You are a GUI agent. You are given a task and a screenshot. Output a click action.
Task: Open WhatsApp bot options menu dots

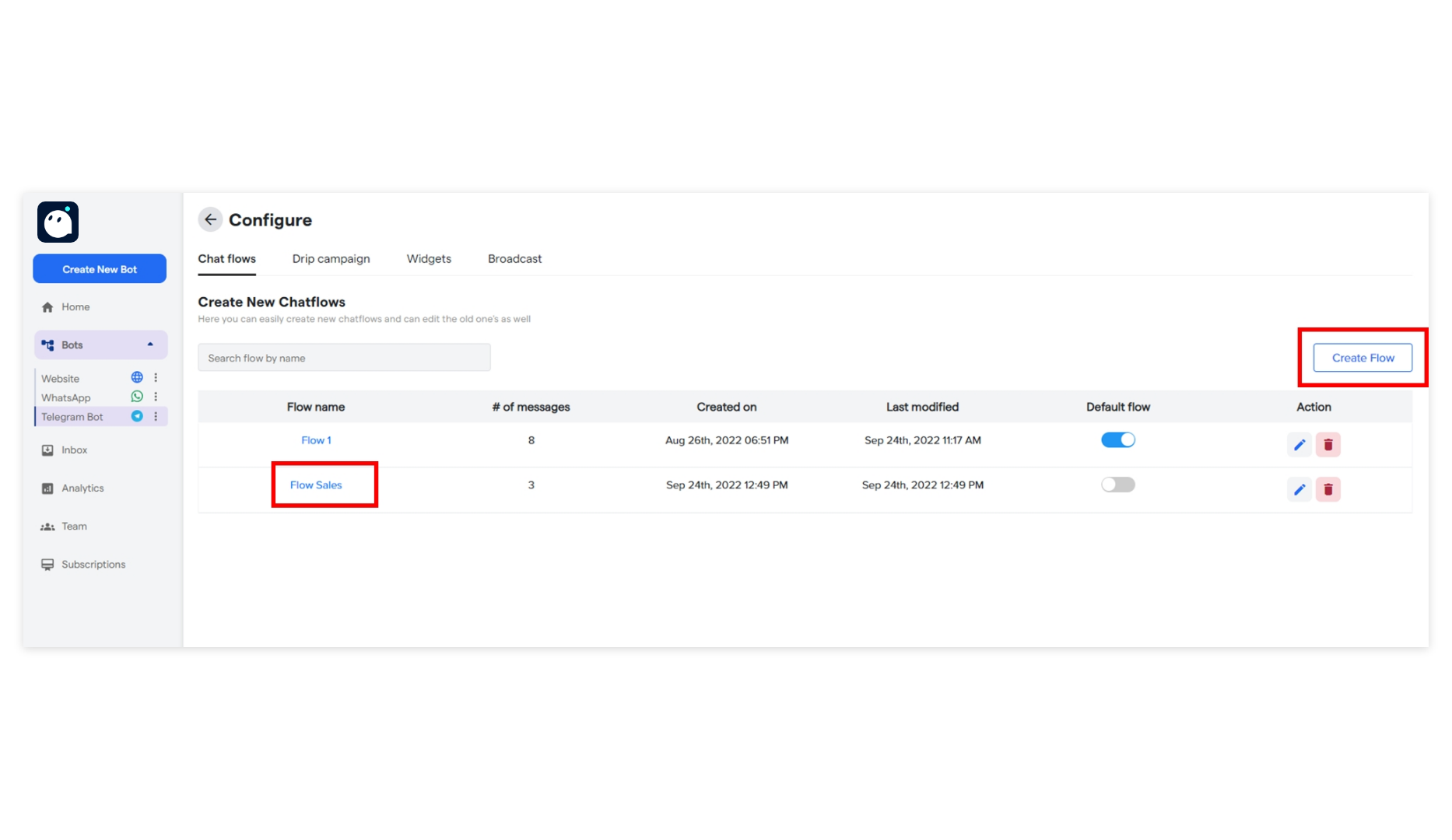[x=156, y=397]
